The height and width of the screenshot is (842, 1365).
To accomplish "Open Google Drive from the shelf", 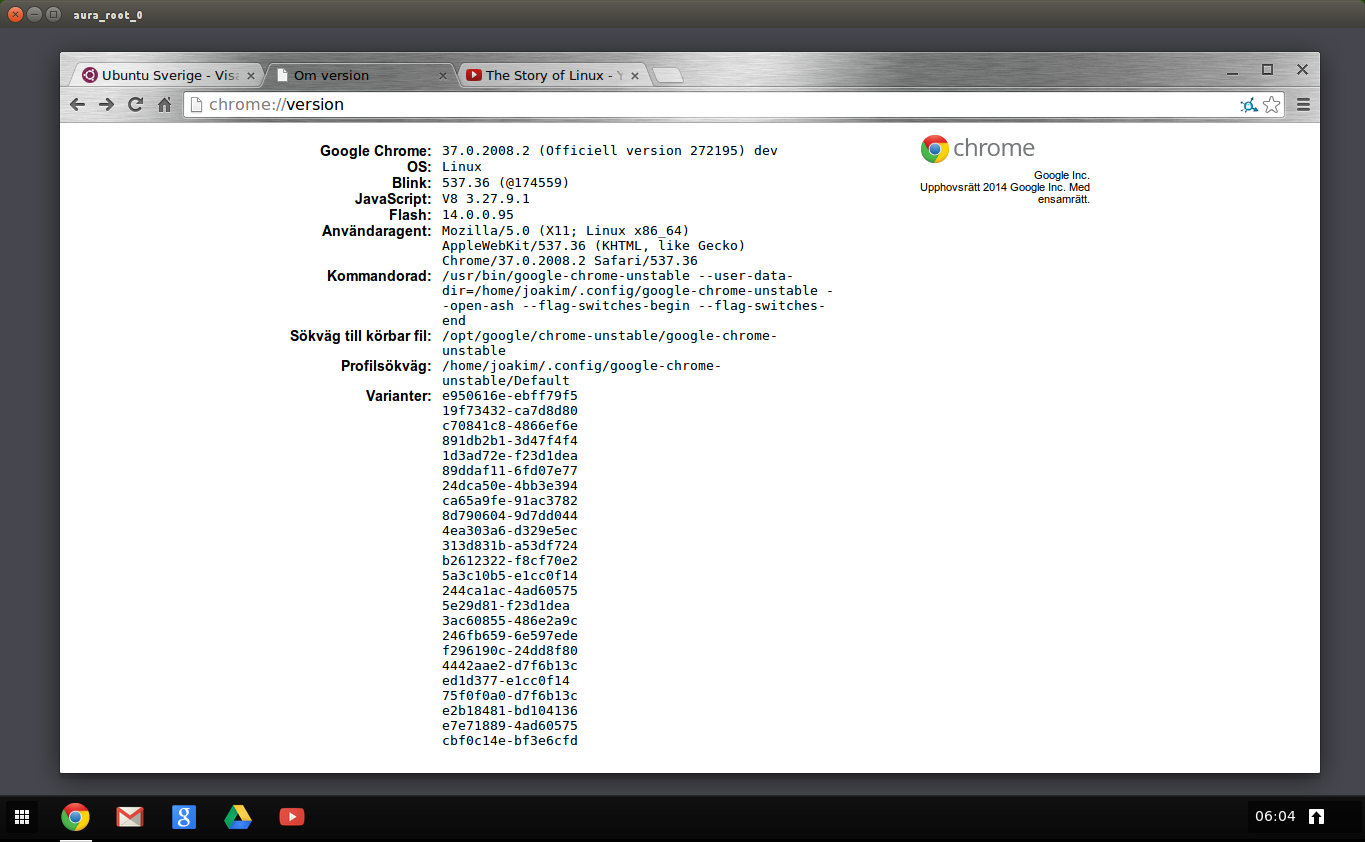I will coord(237,817).
